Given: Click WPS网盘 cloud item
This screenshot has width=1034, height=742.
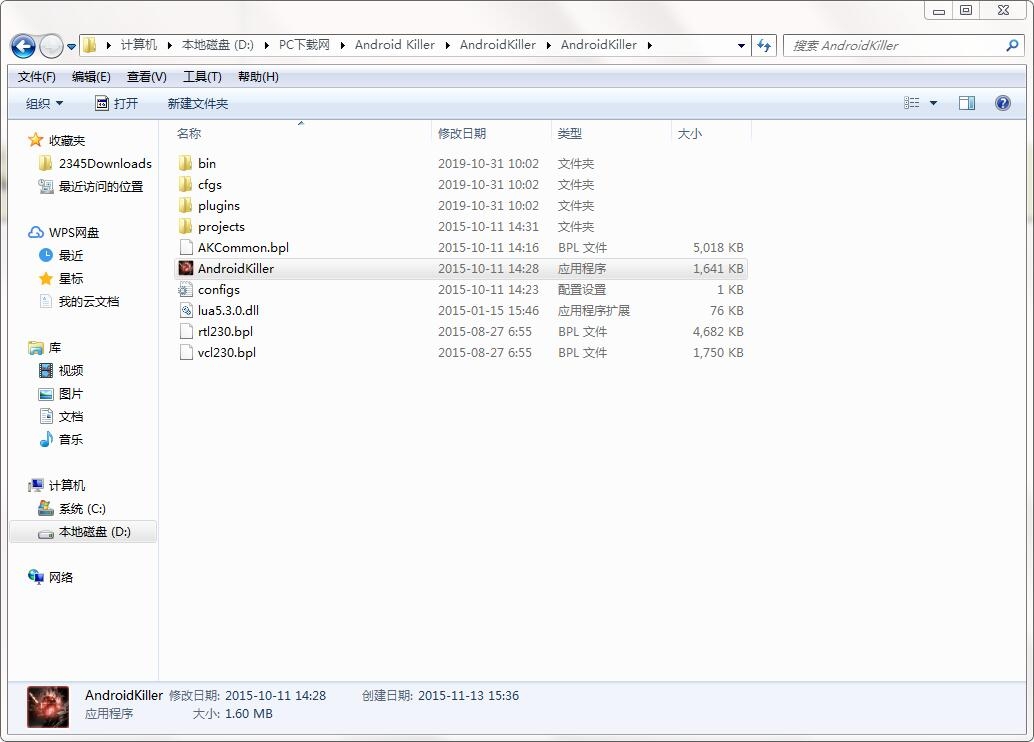Looking at the screenshot, I should click(x=64, y=233).
